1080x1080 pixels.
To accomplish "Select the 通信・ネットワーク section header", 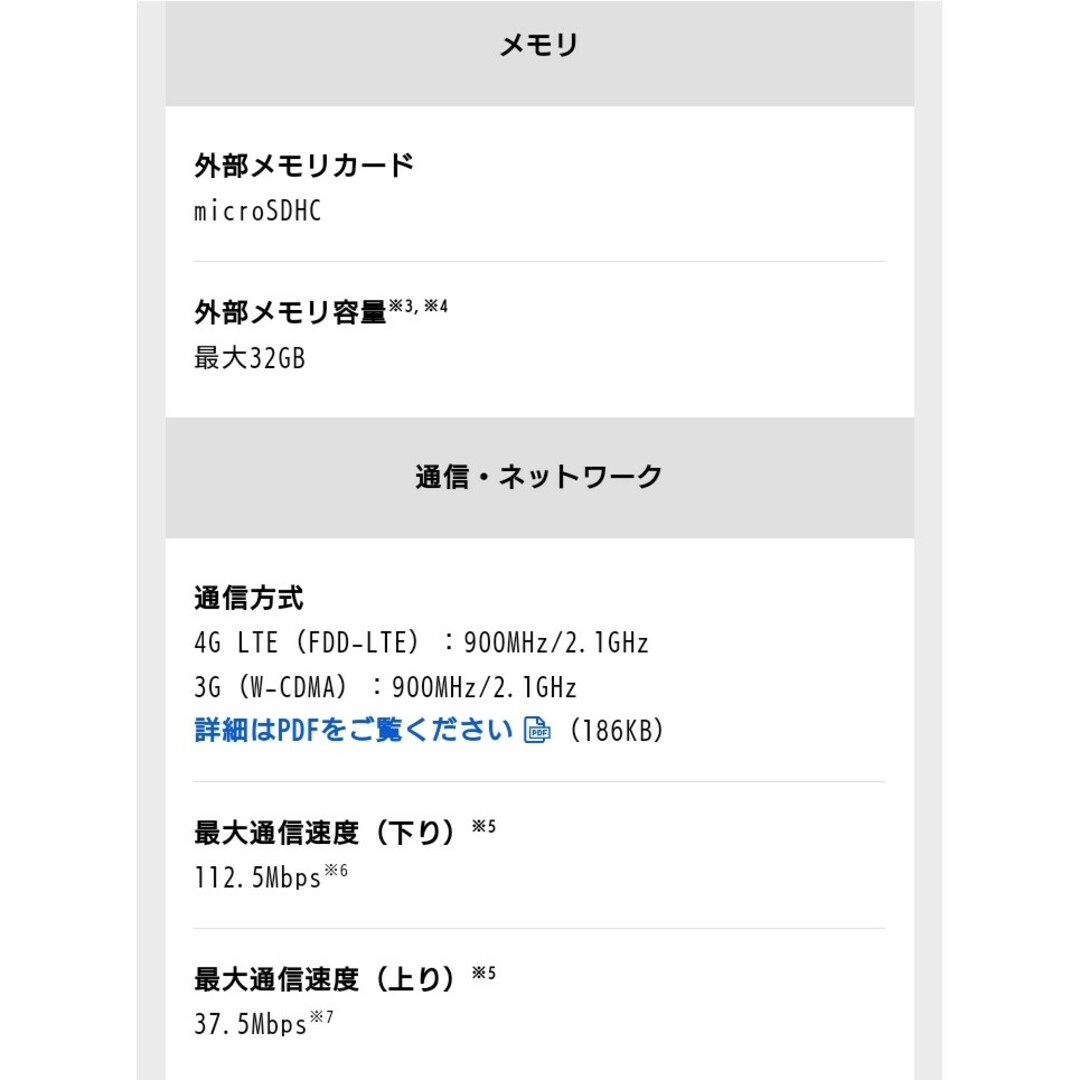I will coord(539,477).
